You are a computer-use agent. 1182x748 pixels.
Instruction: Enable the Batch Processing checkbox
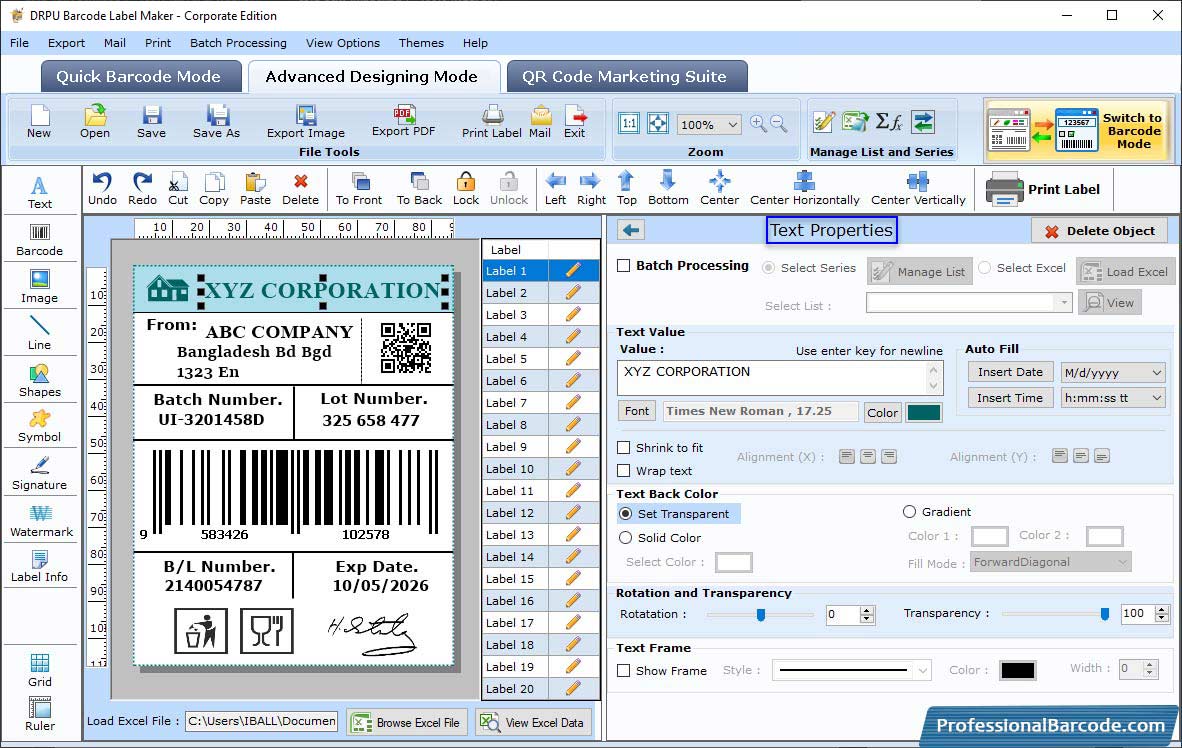623,265
